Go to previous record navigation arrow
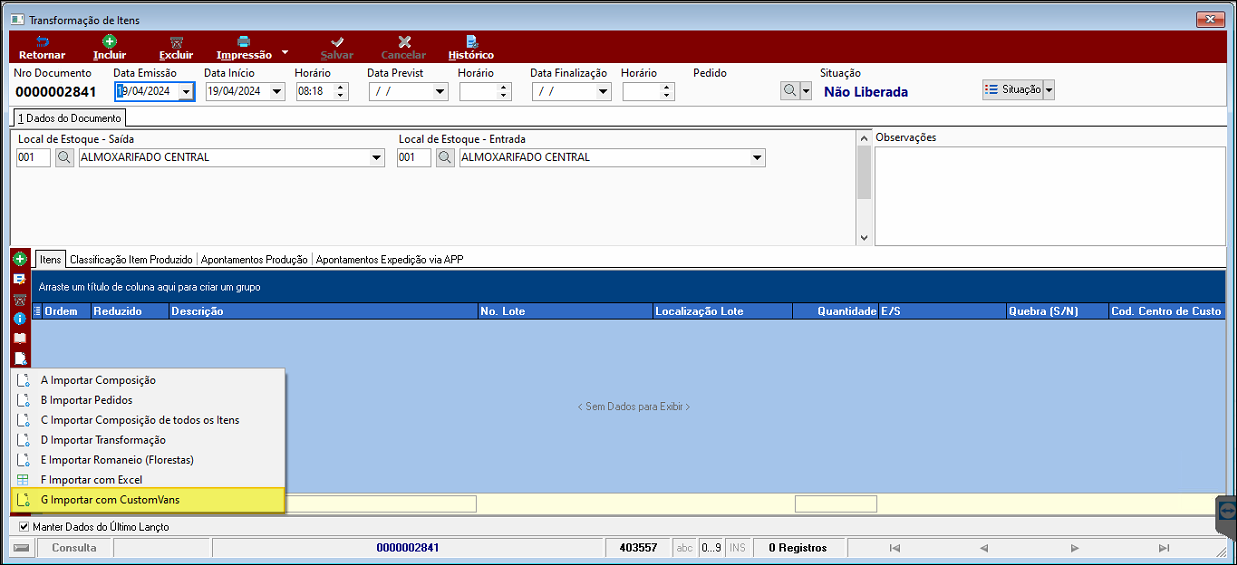Image resolution: width=1237 pixels, height=565 pixels. coord(984,548)
